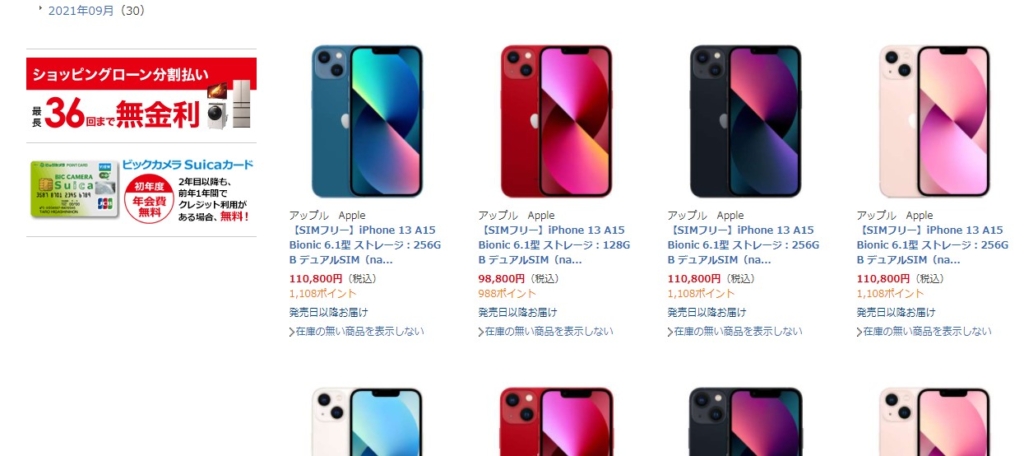Open the ビックカメラ Suicaカード banner
Screen dimensions: 1024x456
pos(141,189)
